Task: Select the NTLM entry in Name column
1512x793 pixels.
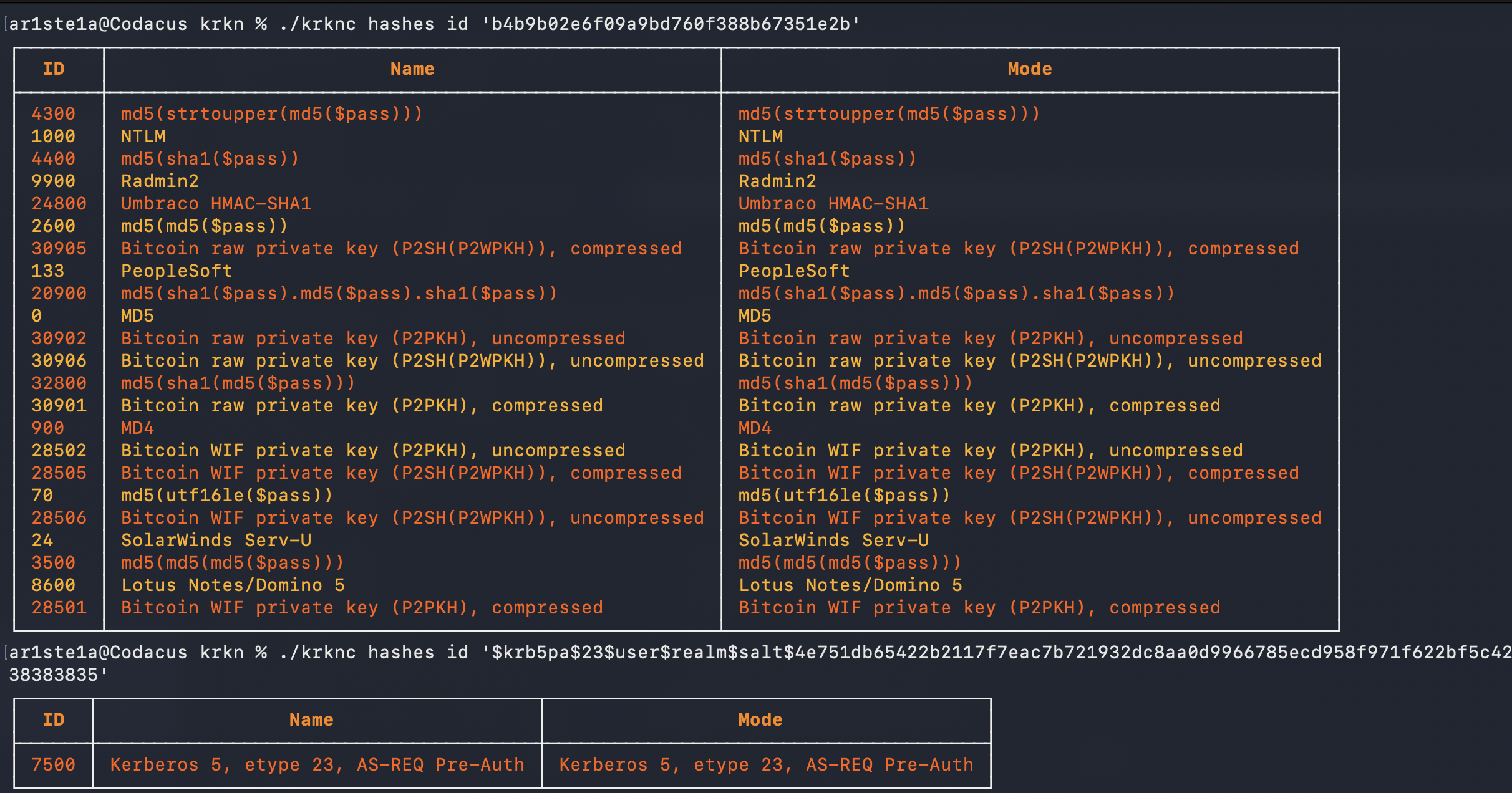Action: coord(143,137)
